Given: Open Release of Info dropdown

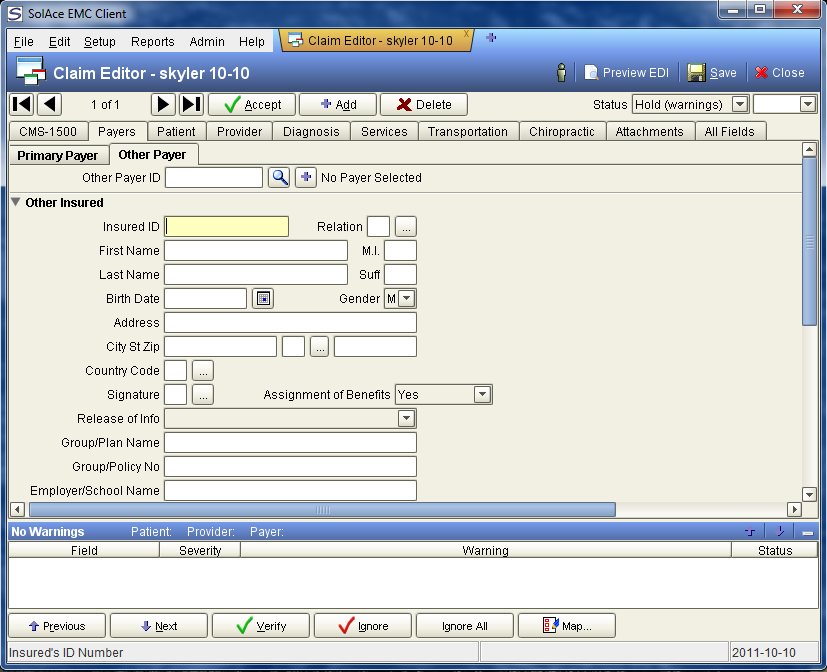Looking at the screenshot, I should [x=406, y=419].
